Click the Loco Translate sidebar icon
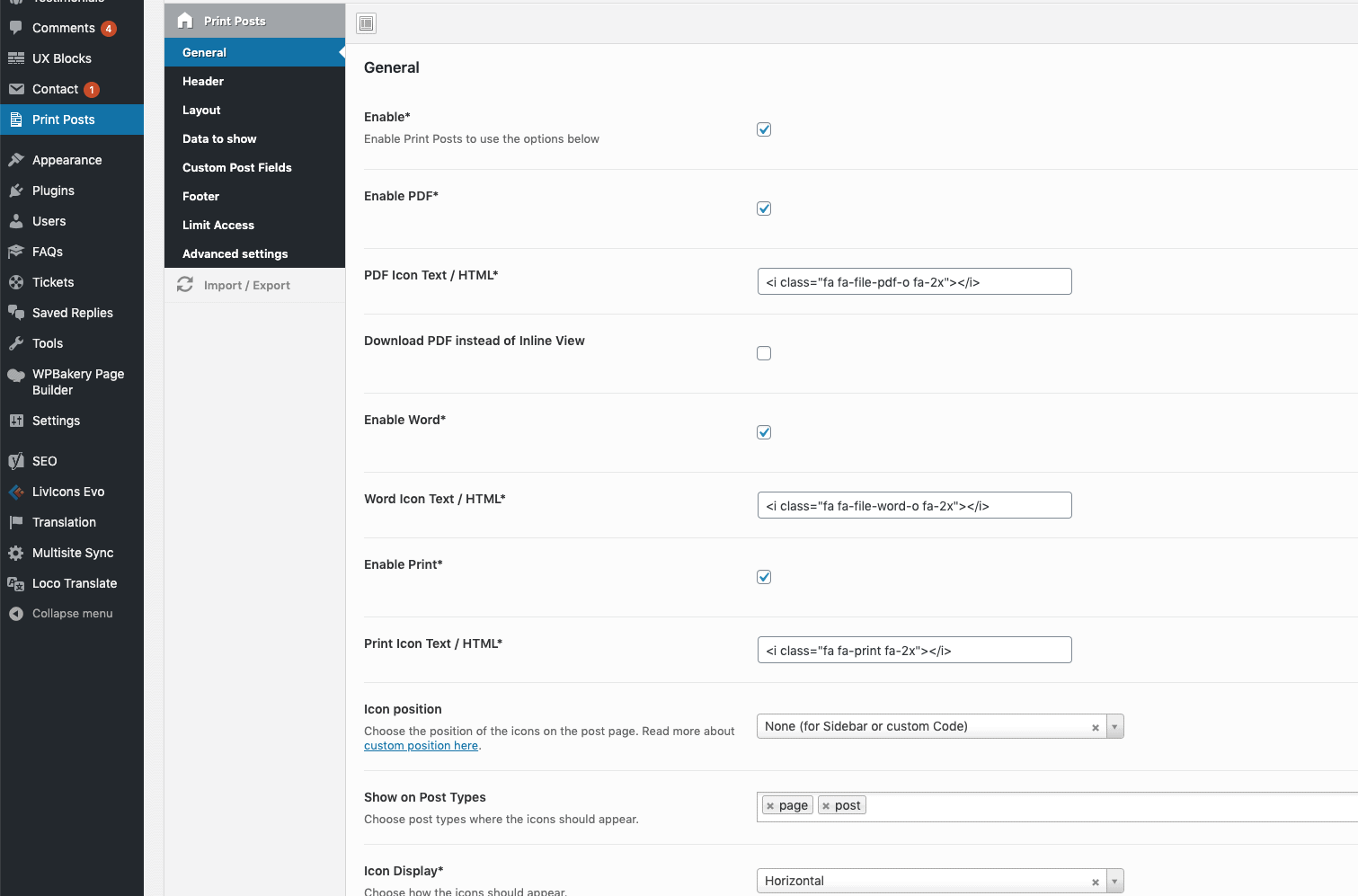The height and width of the screenshot is (896, 1358). pos(16,583)
